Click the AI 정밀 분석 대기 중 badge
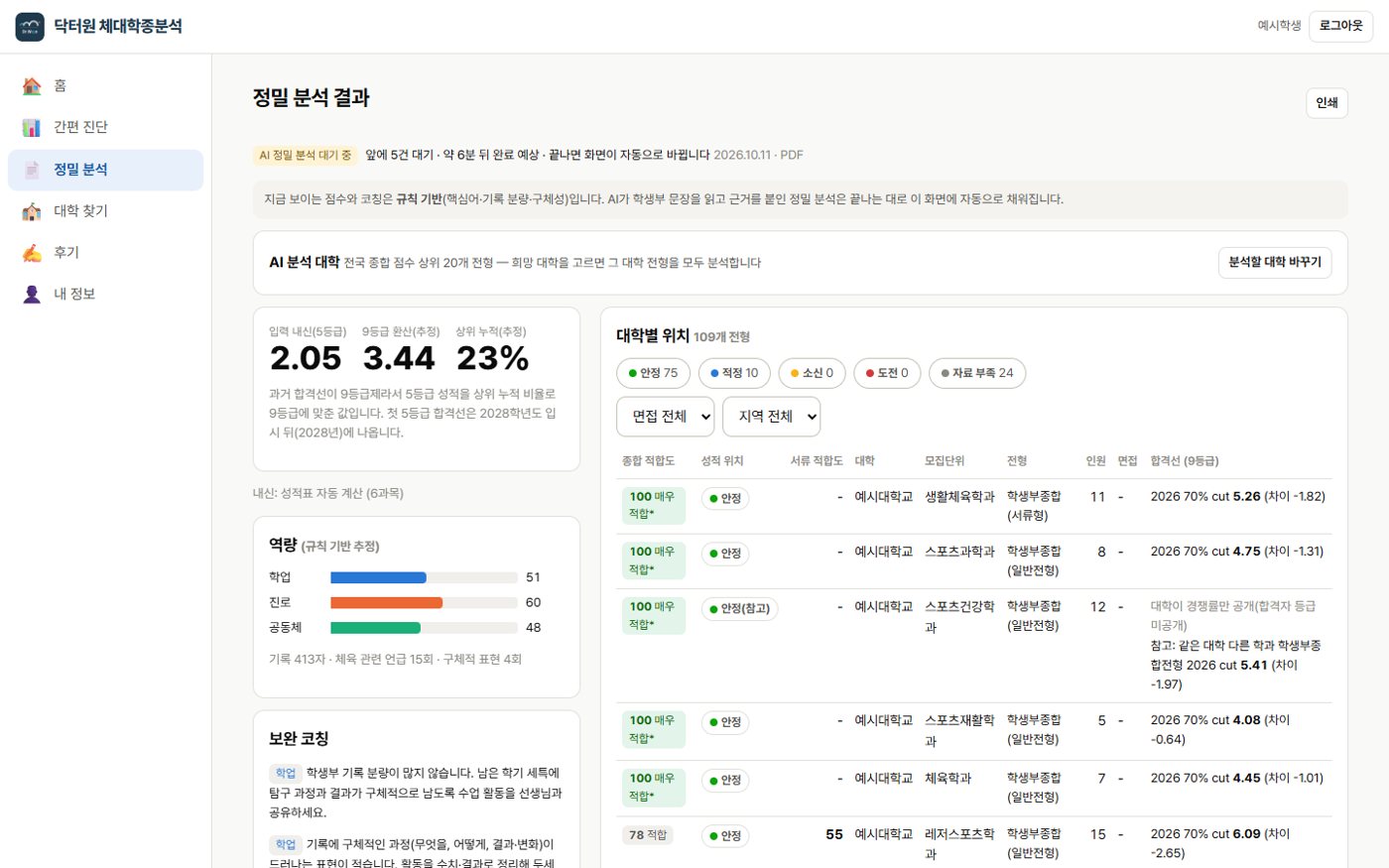 (x=305, y=156)
